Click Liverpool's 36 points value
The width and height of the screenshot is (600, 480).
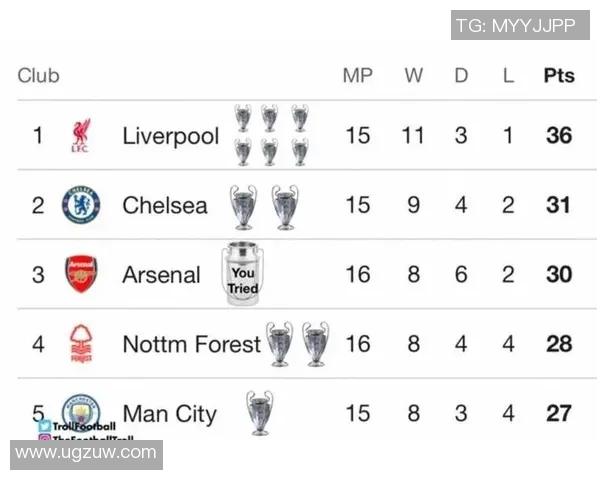click(559, 136)
